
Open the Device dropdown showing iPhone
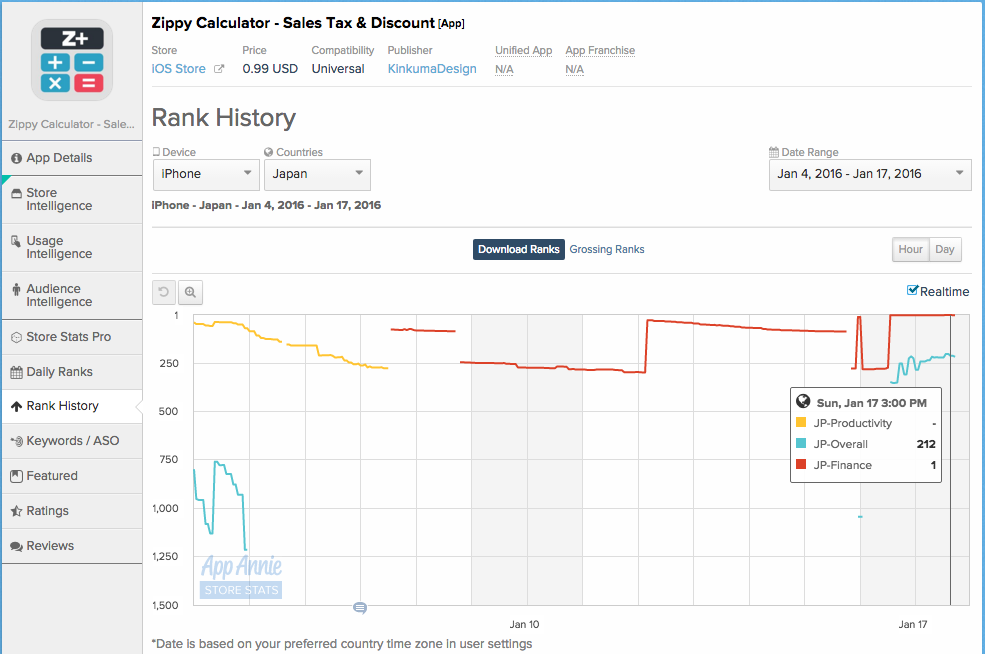(206, 175)
